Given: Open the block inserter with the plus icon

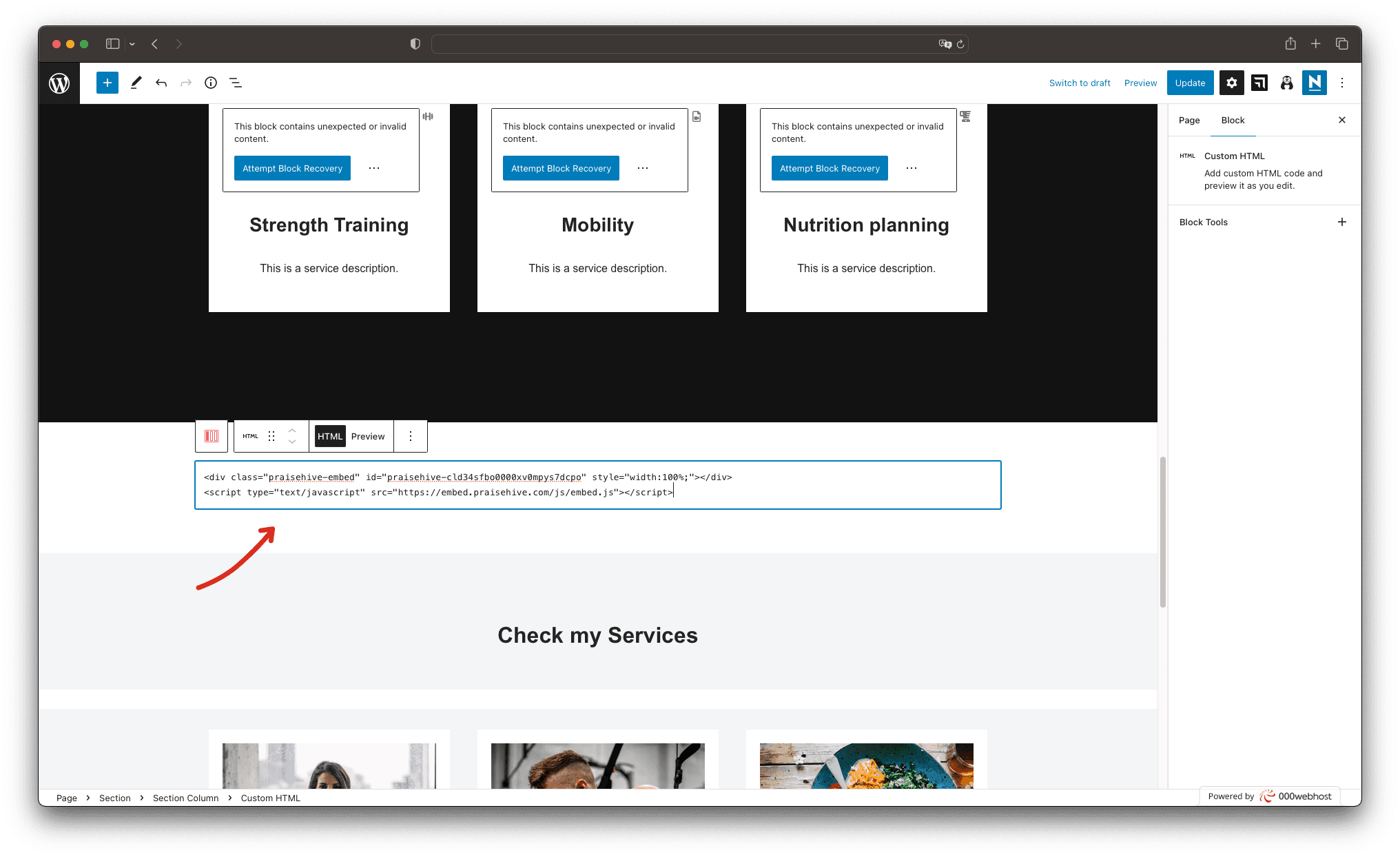Looking at the screenshot, I should [x=107, y=83].
